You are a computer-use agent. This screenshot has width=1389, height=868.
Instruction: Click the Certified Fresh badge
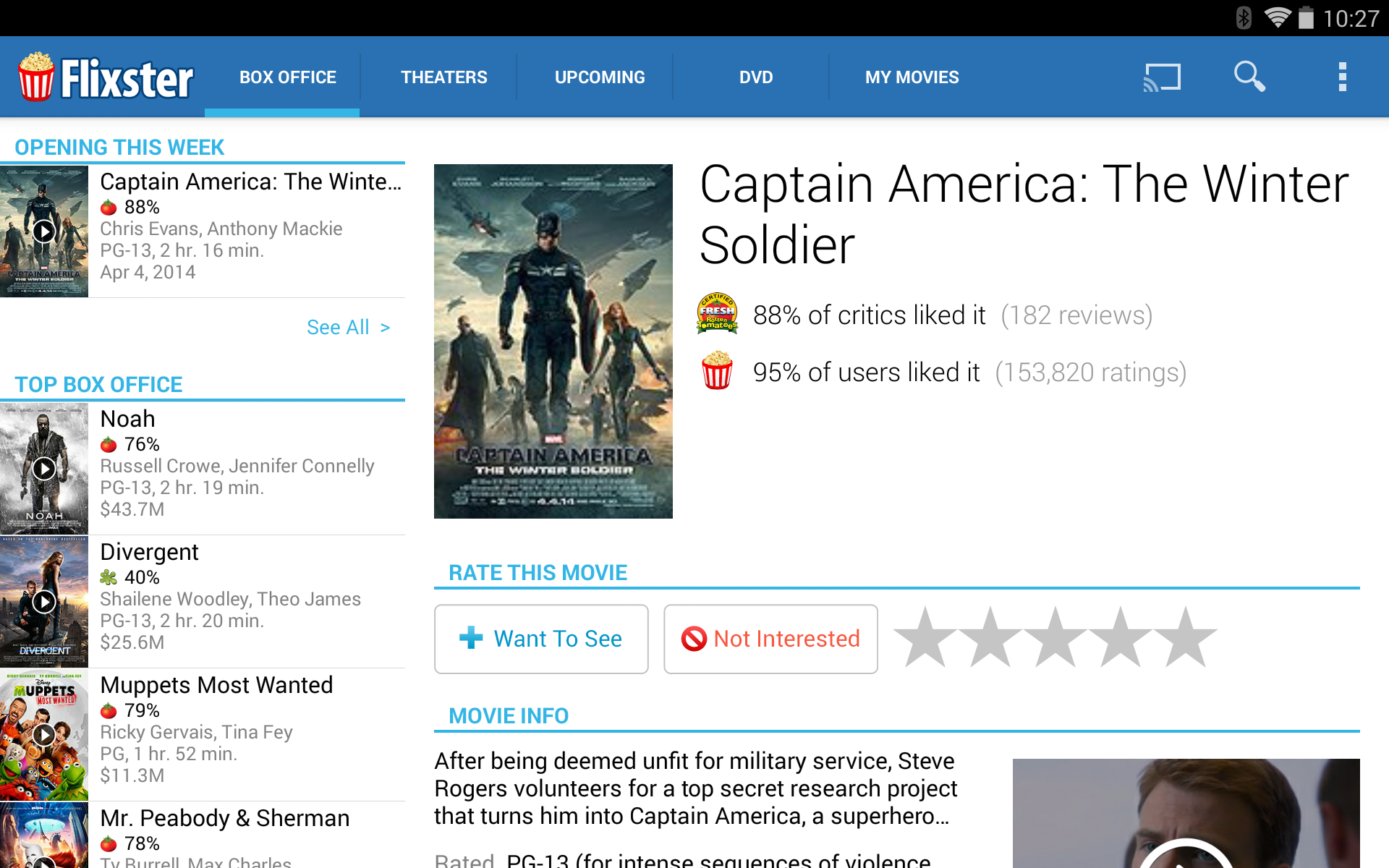tap(718, 314)
